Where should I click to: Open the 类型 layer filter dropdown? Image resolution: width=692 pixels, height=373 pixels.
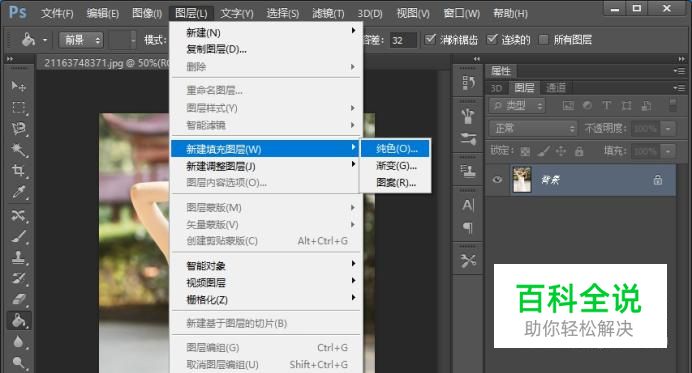(x=517, y=105)
